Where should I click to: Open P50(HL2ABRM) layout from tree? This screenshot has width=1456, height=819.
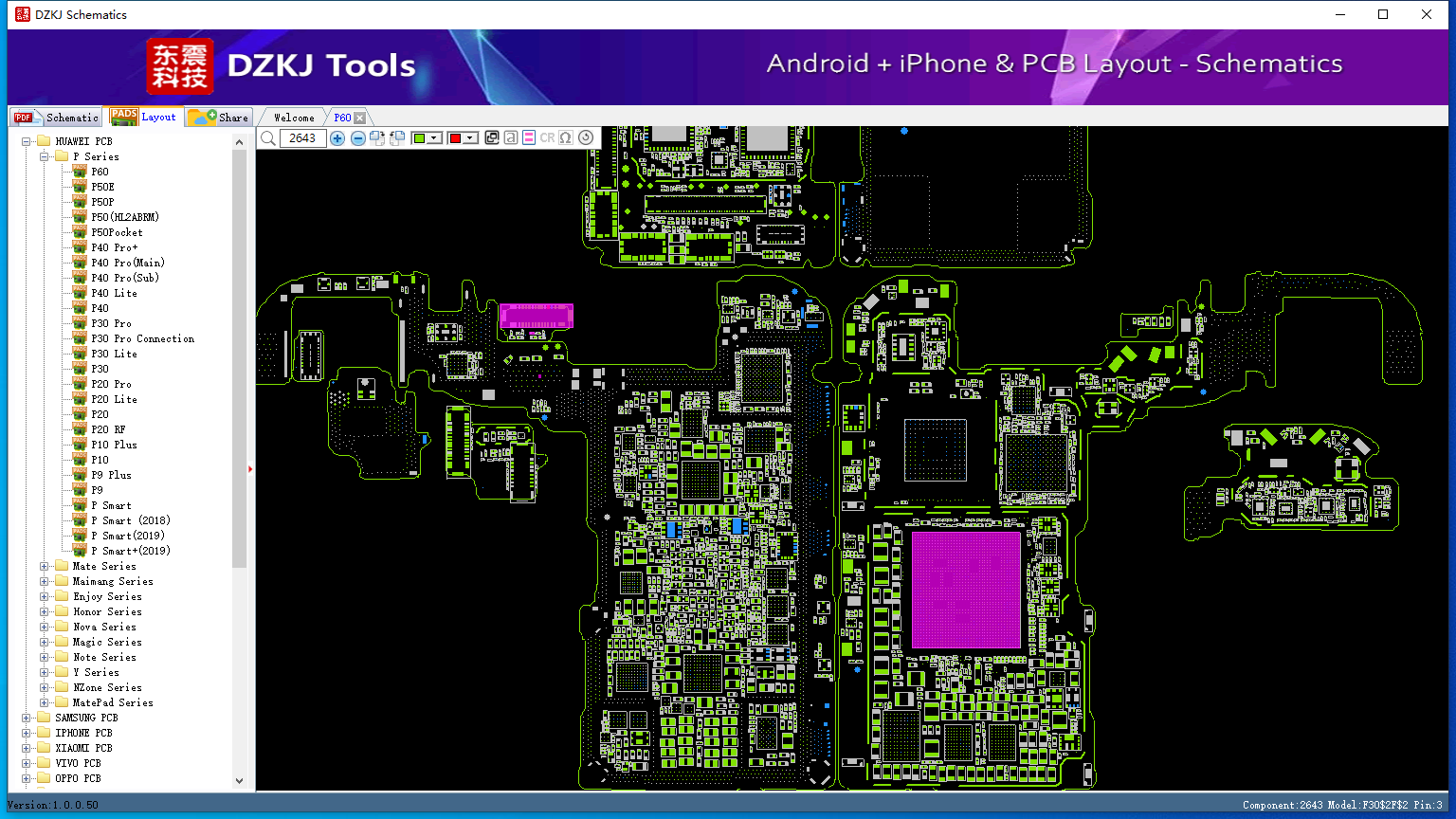tap(125, 217)
